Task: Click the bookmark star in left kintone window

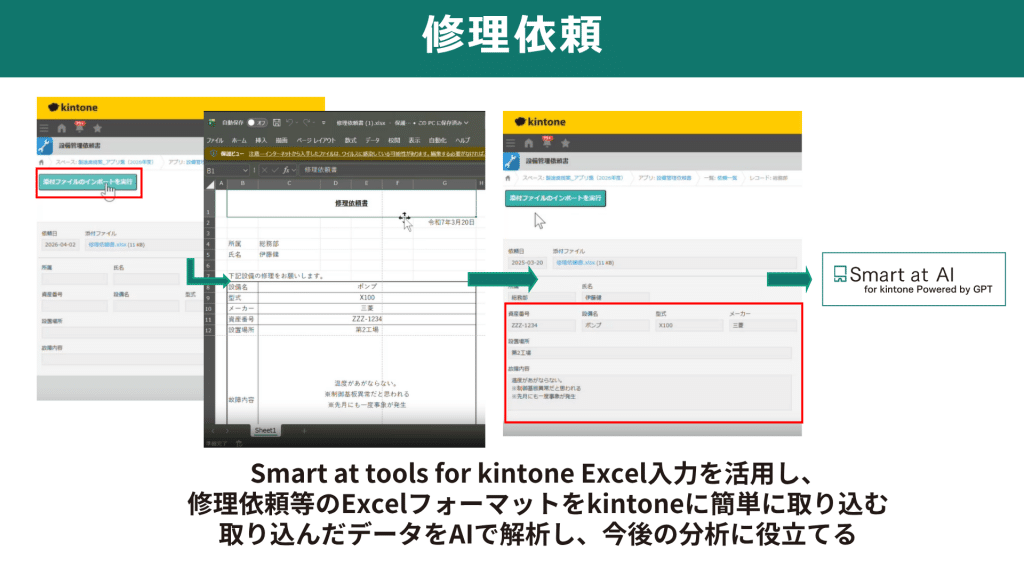Action: 97,129
